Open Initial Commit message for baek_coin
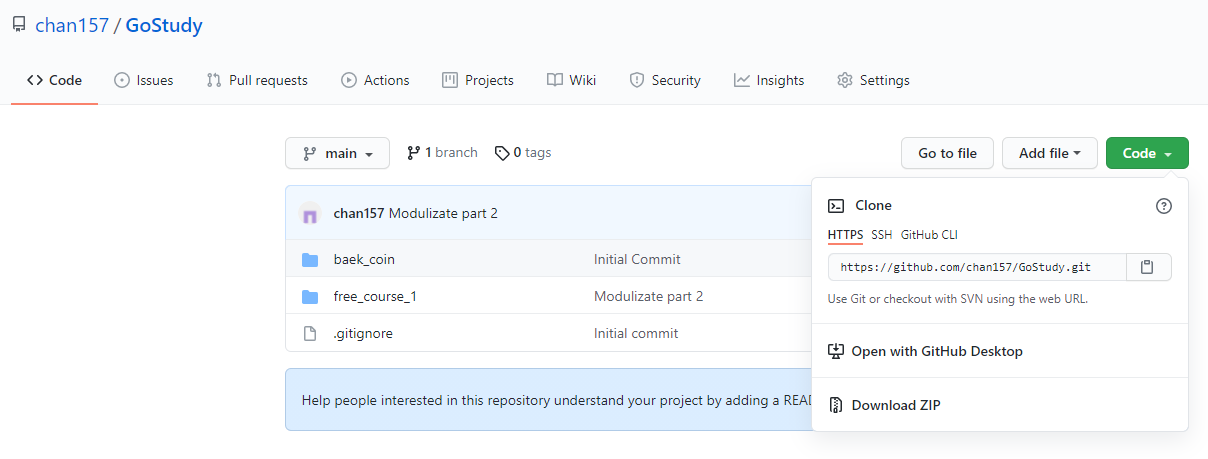The image size is (1208, 459). tap(637, 259)
